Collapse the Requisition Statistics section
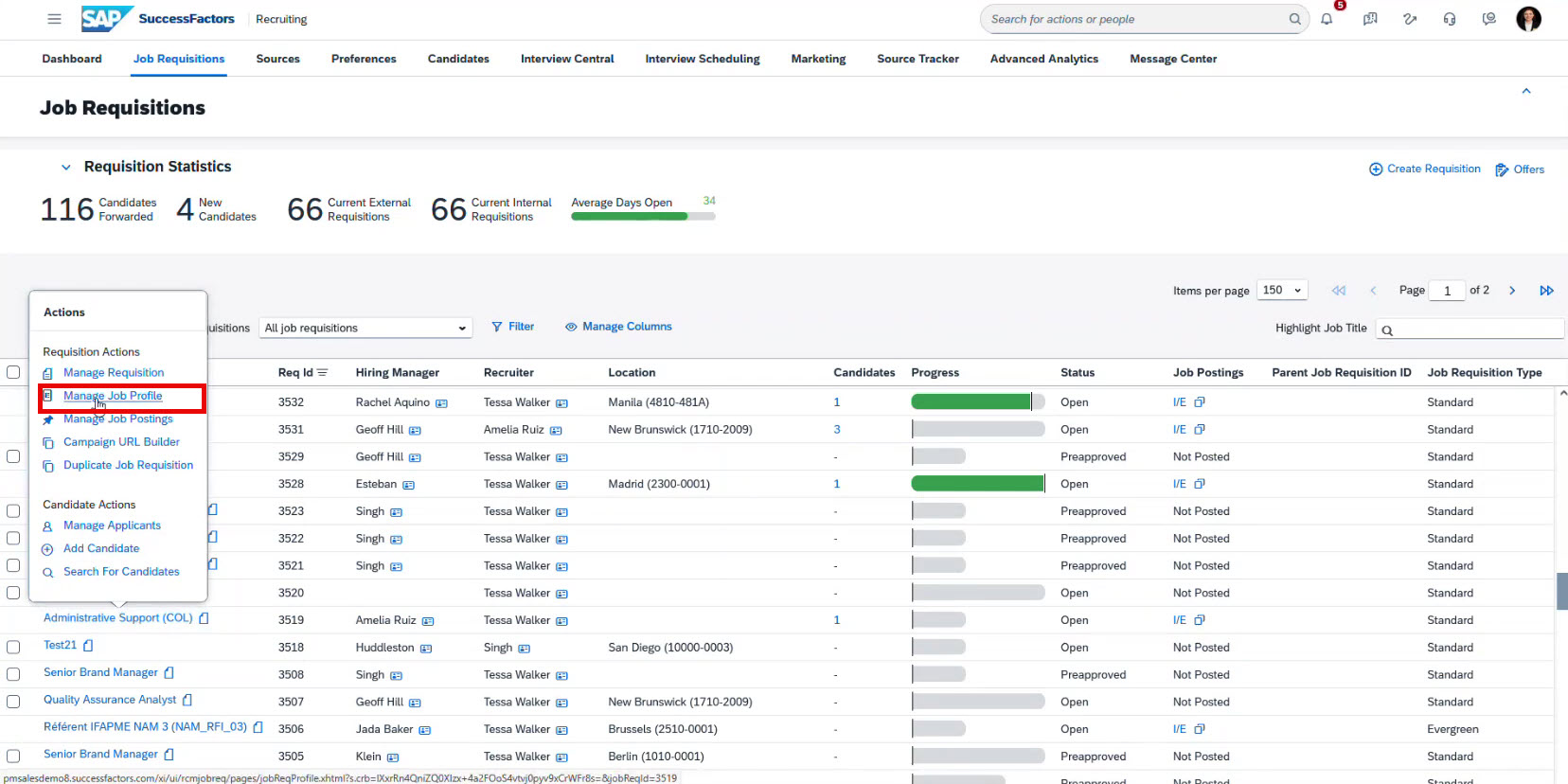The height and width of the screenshot is (784, 1568). [65, 168]
